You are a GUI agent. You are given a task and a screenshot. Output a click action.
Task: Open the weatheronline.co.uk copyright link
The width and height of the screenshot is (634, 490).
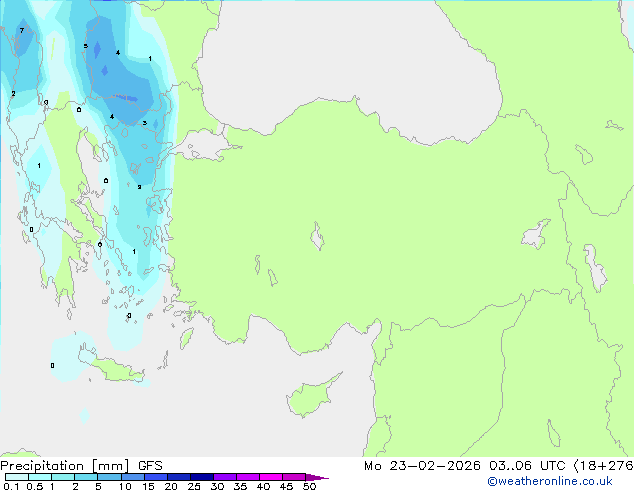pos(549,481)
